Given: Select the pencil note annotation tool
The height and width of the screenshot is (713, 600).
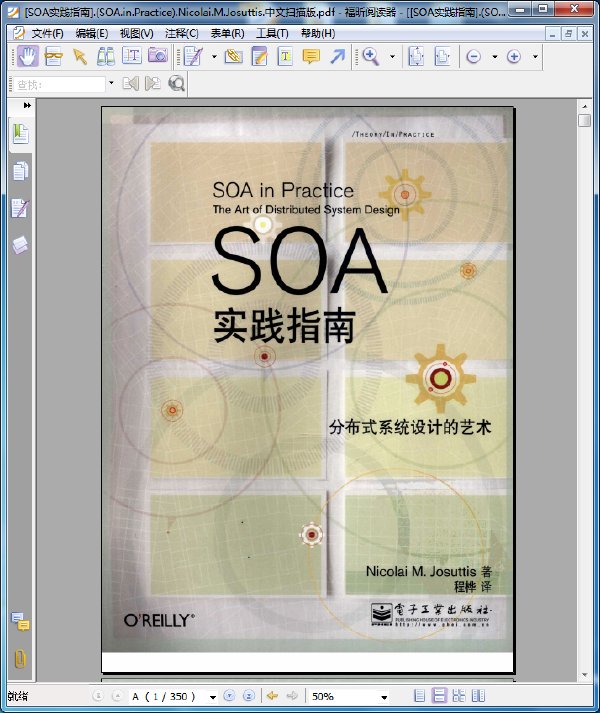Looking at the screenshot, I should coord(193,57).
